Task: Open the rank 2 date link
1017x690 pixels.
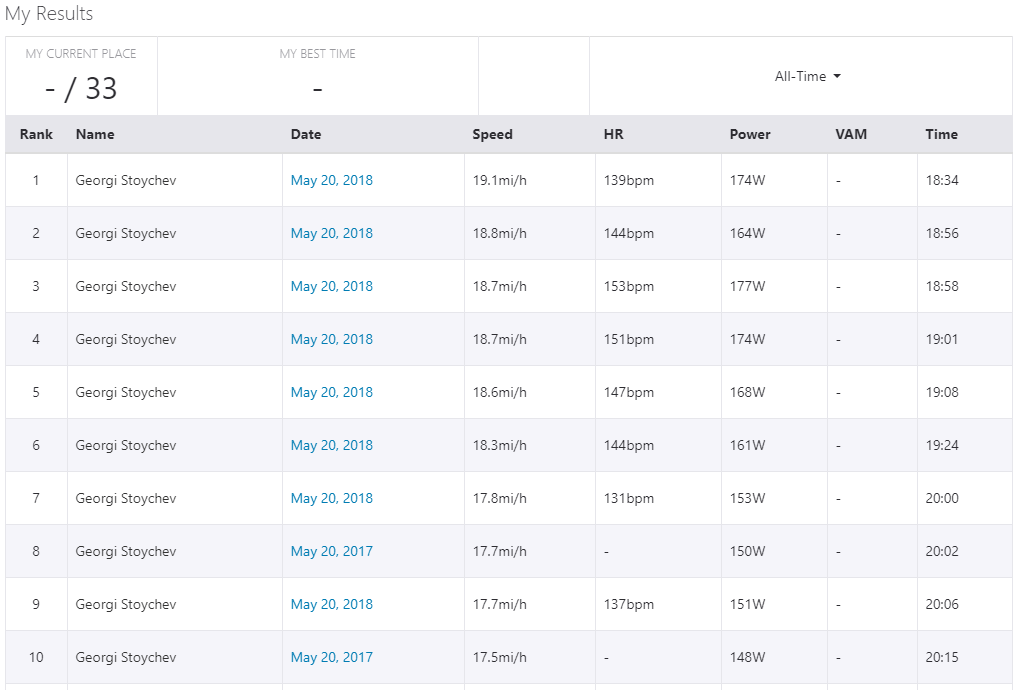Action: [331, 234]
